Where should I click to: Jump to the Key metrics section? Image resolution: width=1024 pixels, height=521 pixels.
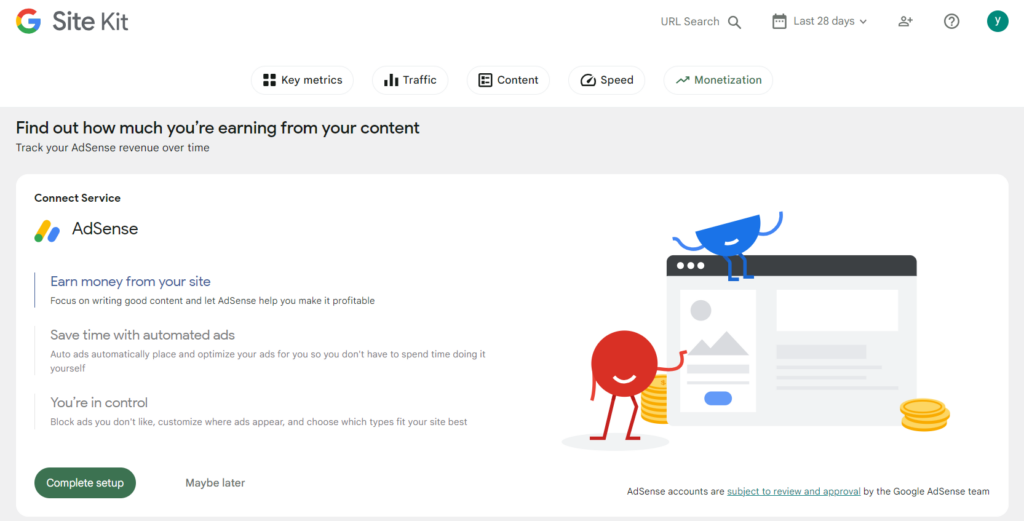[x=302, y=80]
